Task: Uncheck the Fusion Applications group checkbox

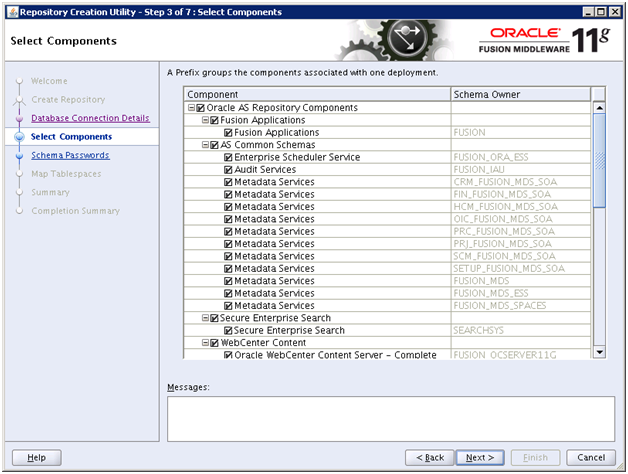Action: 214,120
